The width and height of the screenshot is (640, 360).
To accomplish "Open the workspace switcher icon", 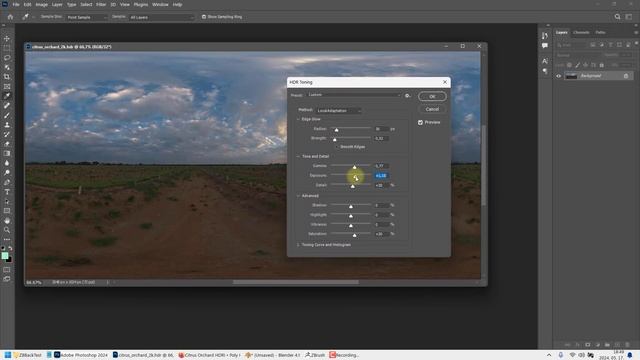I will tap(629, 17).
